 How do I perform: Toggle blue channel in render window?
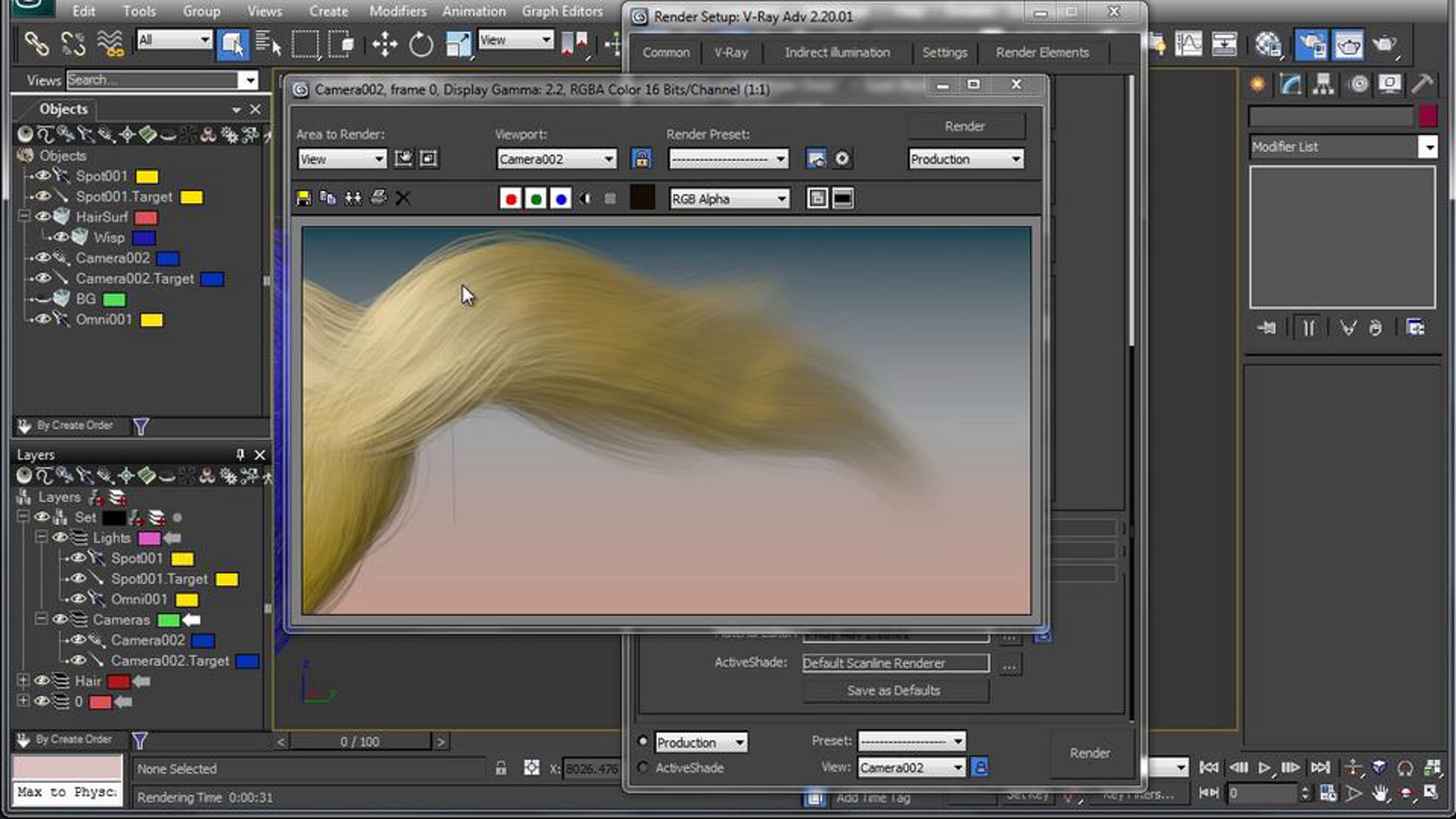pyautogui.click(x=561, y=198)
